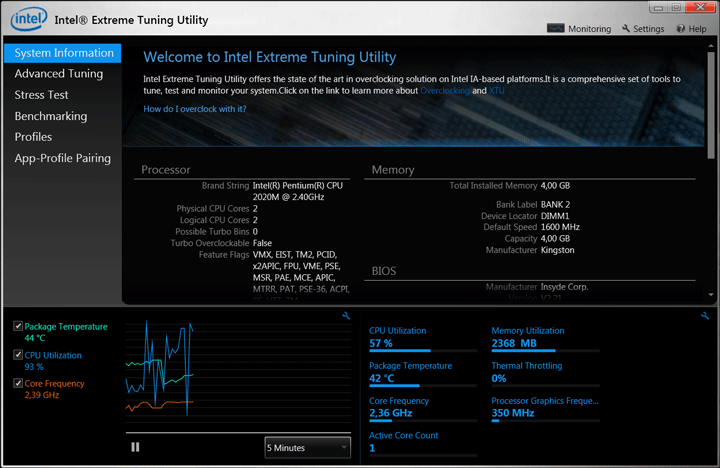The height and width of the screenshot is (468, 720).
Task: Click Processor Graphics Frequency 350 MHz value
Action: 512,413
